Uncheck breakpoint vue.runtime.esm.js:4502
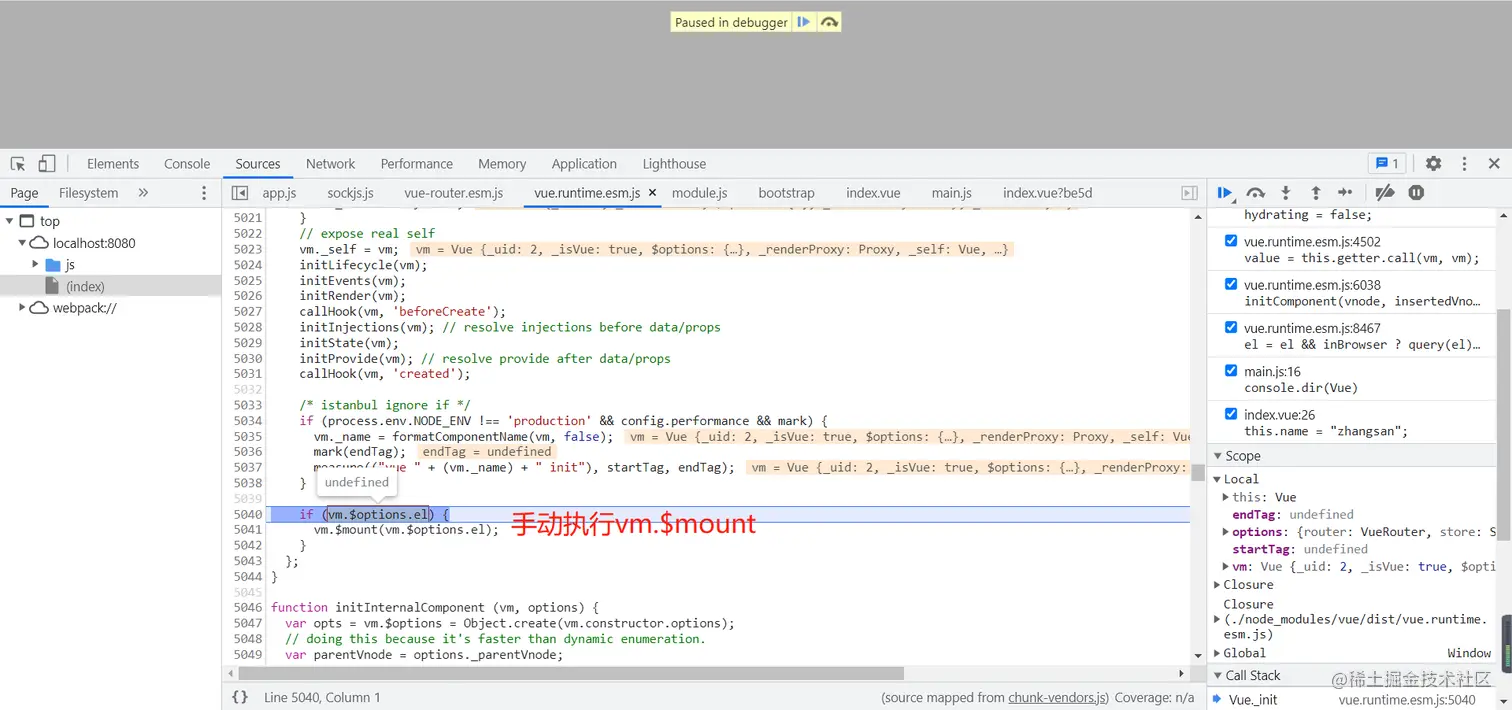Image resolution: width=1512 pixels, height=710 pixels. [x=1231, y=241]
